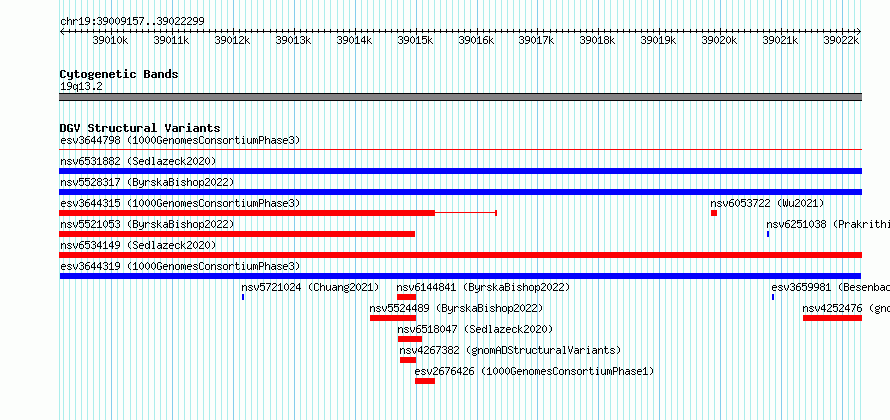Viewport: 890px width, 420px height.
Task: Click the 39022k ruler position
Action: click(842, 40)
